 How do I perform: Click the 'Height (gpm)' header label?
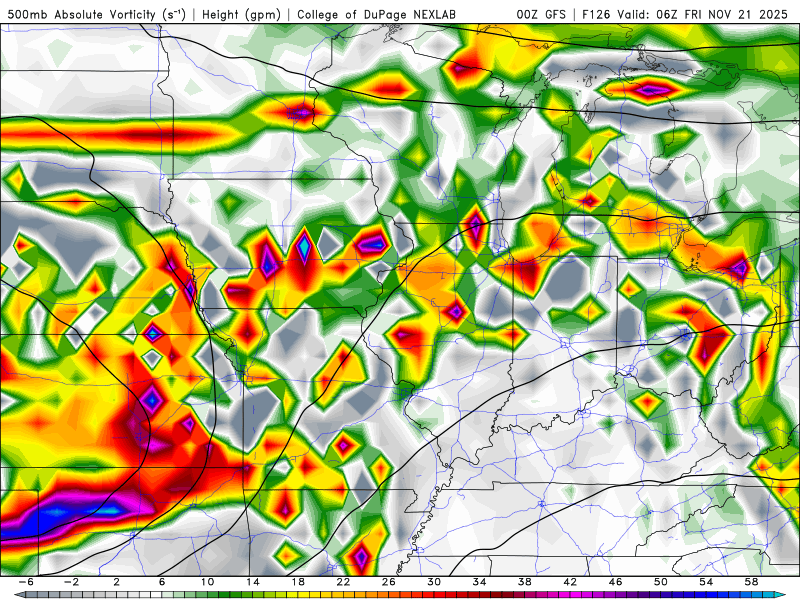click(241, 15)
